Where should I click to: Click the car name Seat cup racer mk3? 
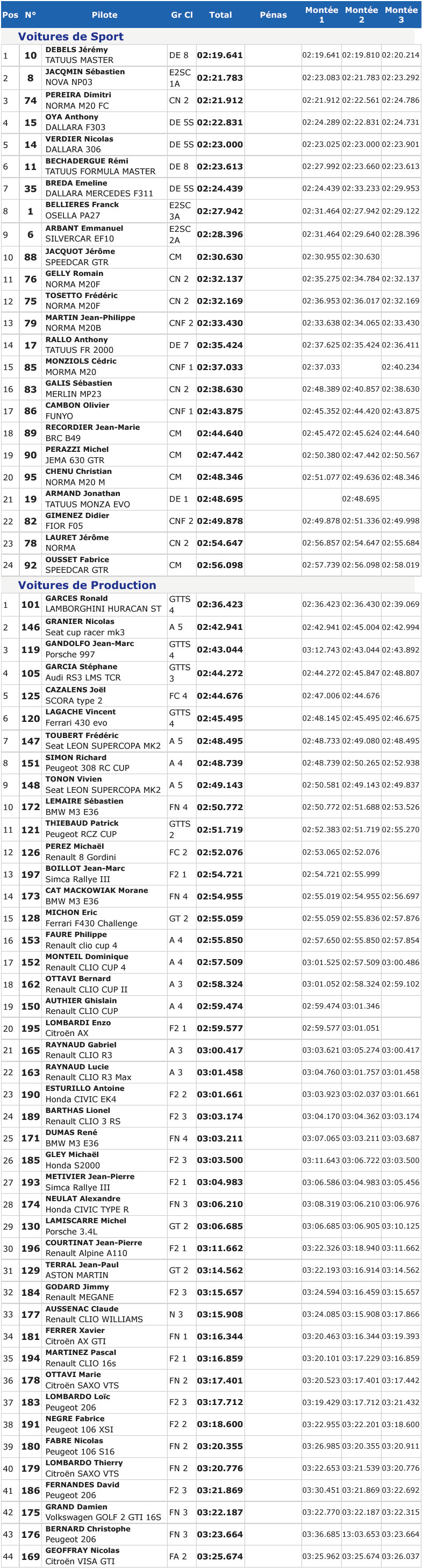point(85,633)
